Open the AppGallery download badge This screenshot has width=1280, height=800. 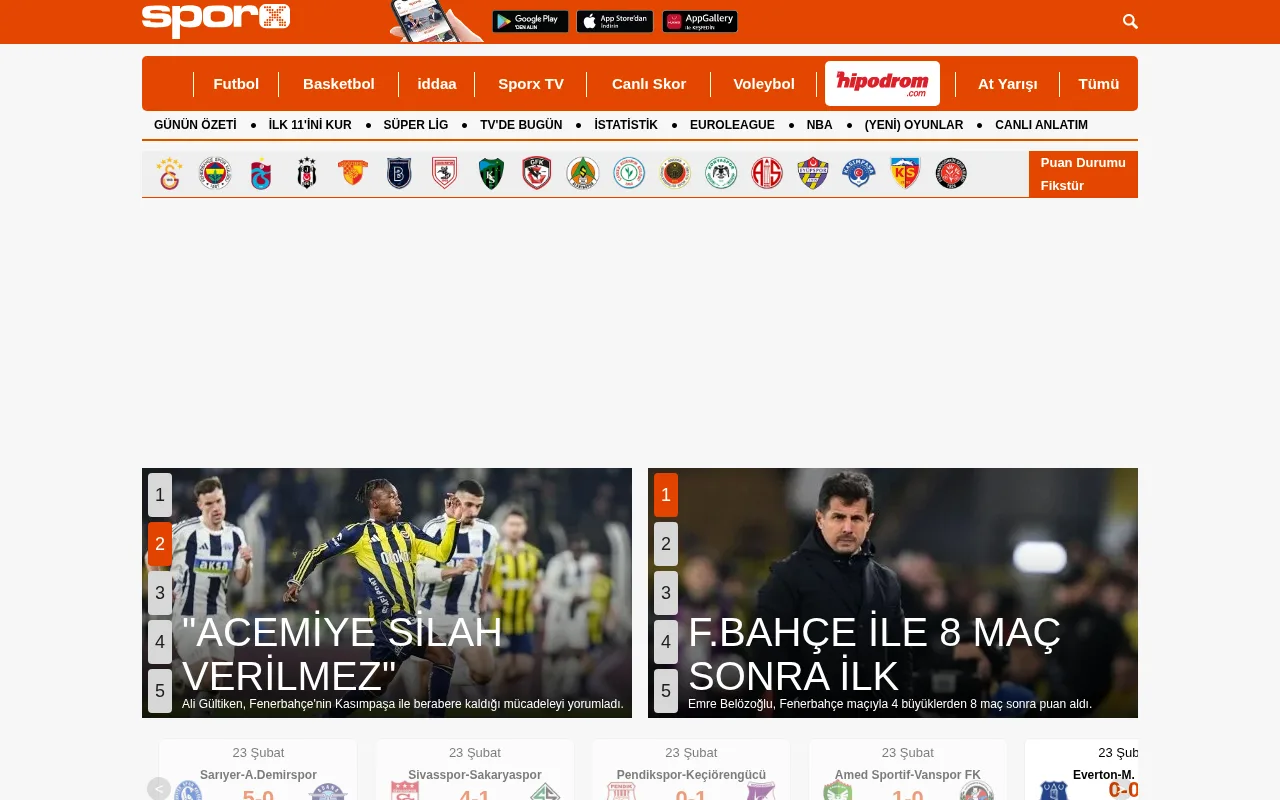coord(699,20)
